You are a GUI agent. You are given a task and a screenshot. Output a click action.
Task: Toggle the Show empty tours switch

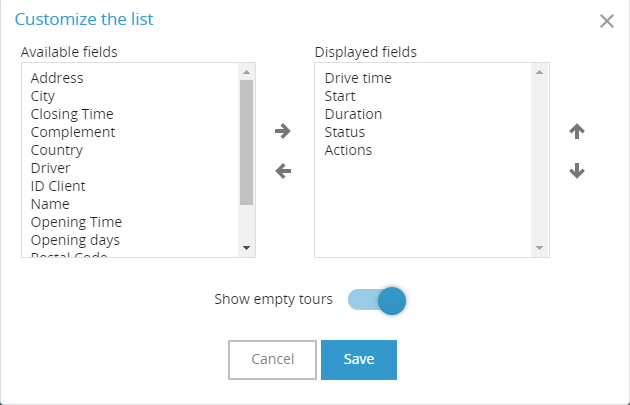pyautogui.click(x=377, y=300)
